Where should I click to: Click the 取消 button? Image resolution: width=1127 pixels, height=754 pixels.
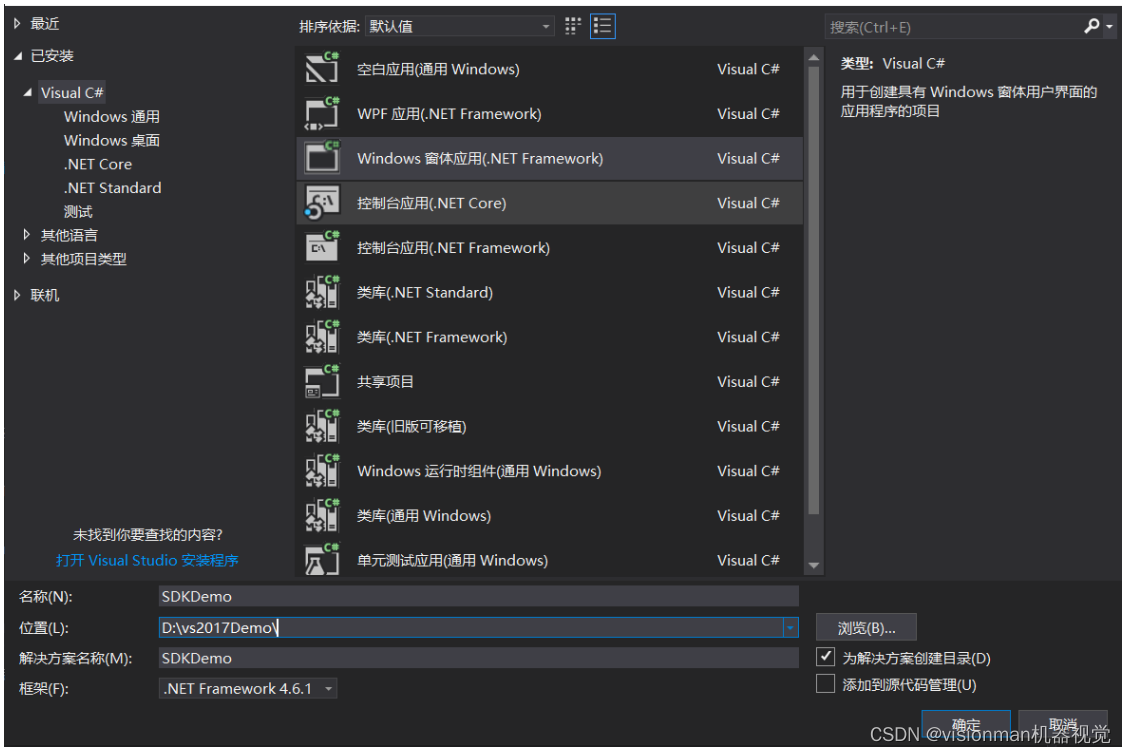pyautogui.click(x=1062, y=725)
